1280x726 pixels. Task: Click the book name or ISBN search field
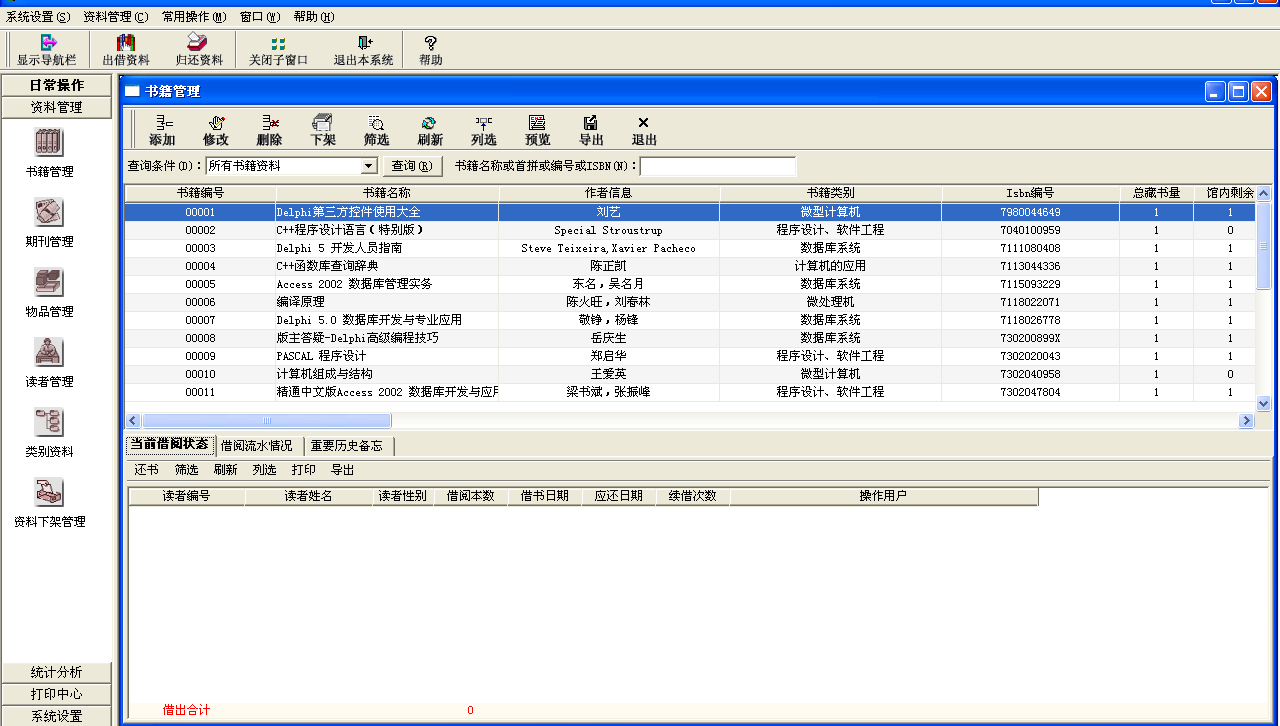click(717, 166)
